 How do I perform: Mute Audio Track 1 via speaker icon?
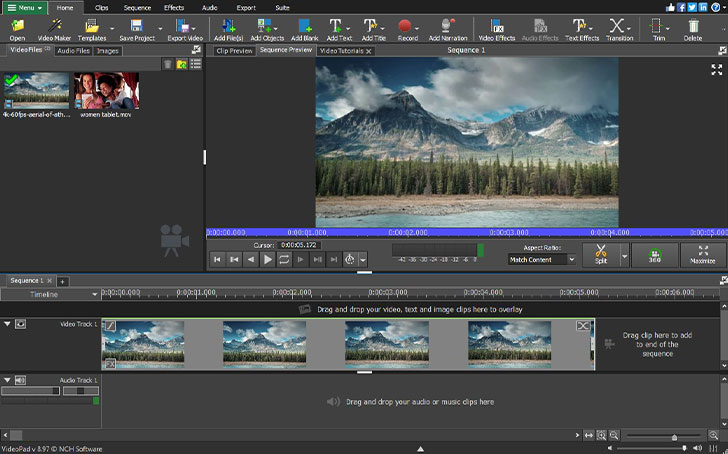pos(20,380)
